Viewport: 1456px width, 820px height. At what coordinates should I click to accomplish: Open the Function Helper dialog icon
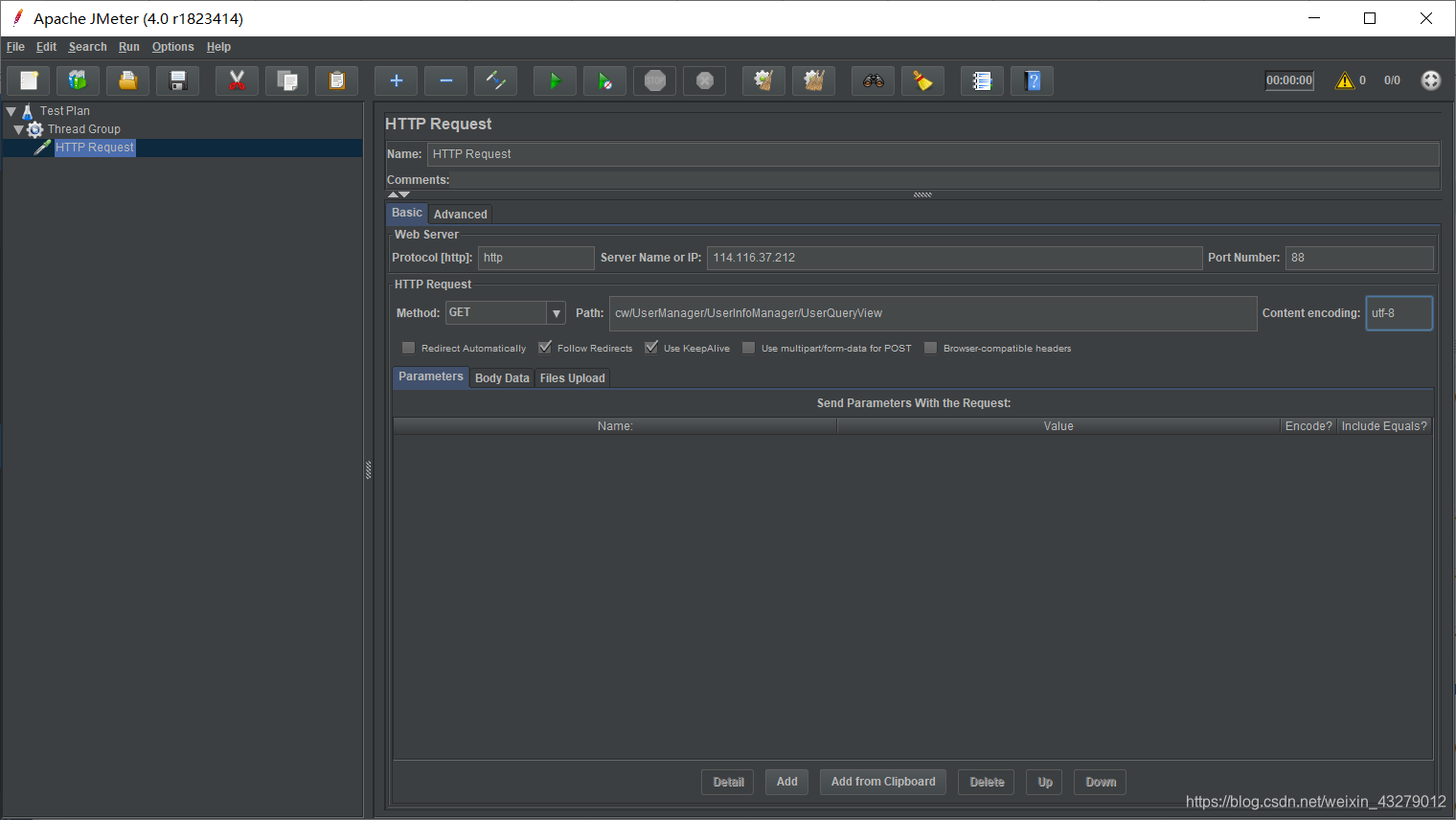[x=983, y=80]
